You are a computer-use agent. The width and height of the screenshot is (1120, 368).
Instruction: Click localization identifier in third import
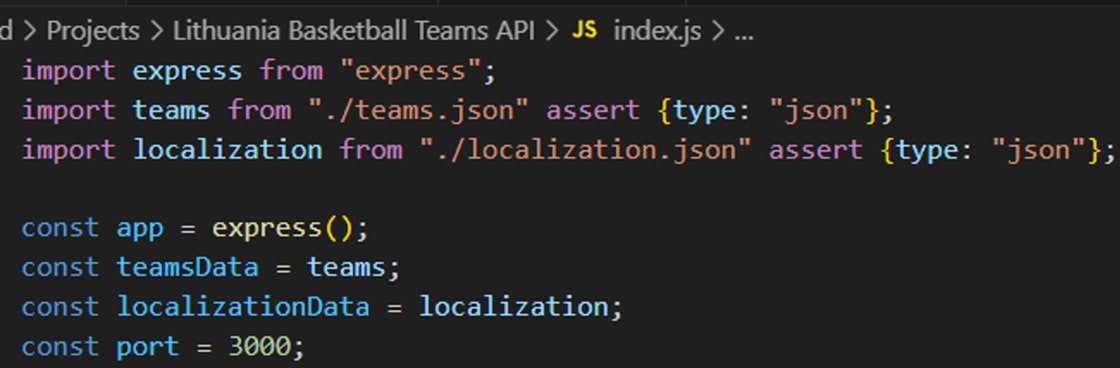coord(228,150)
